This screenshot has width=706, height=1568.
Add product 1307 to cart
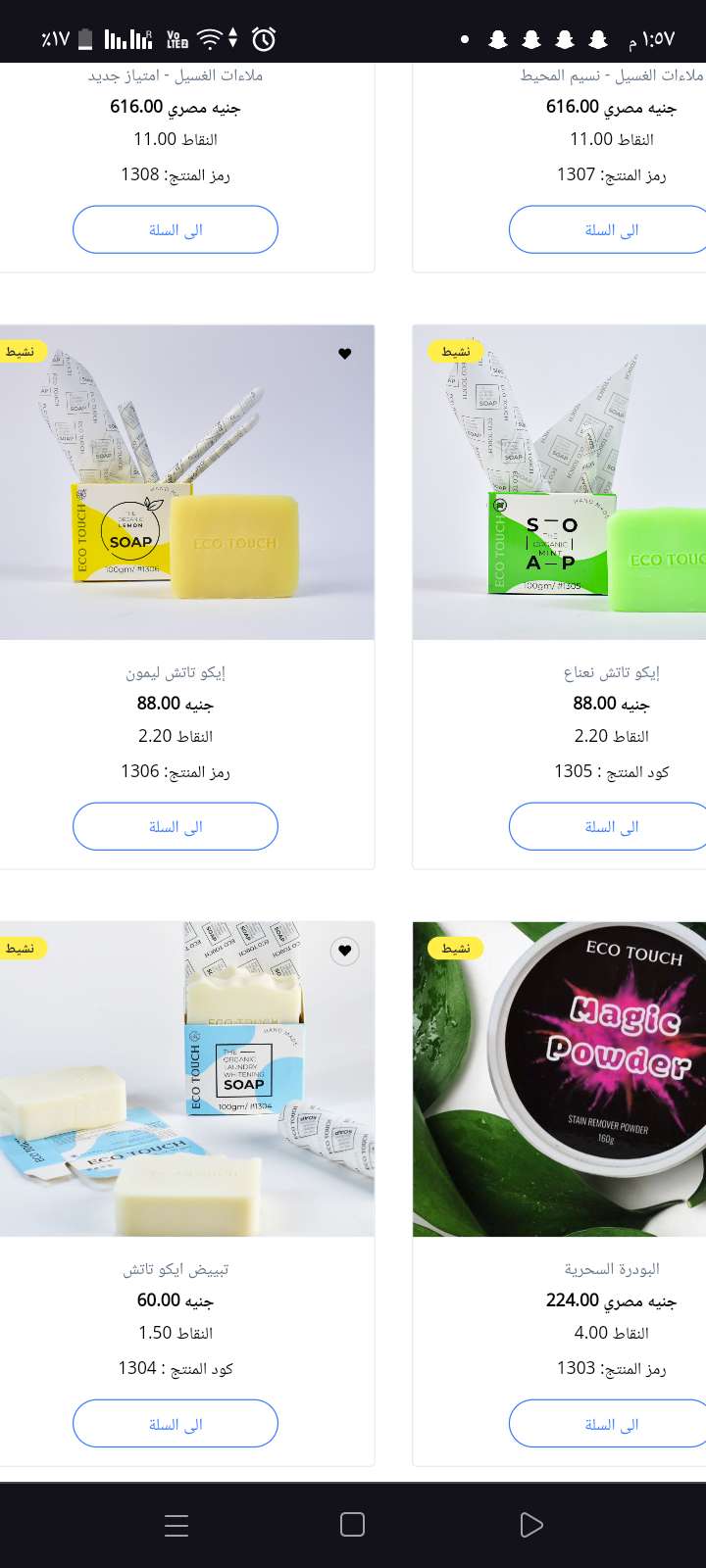pos(608,229)
